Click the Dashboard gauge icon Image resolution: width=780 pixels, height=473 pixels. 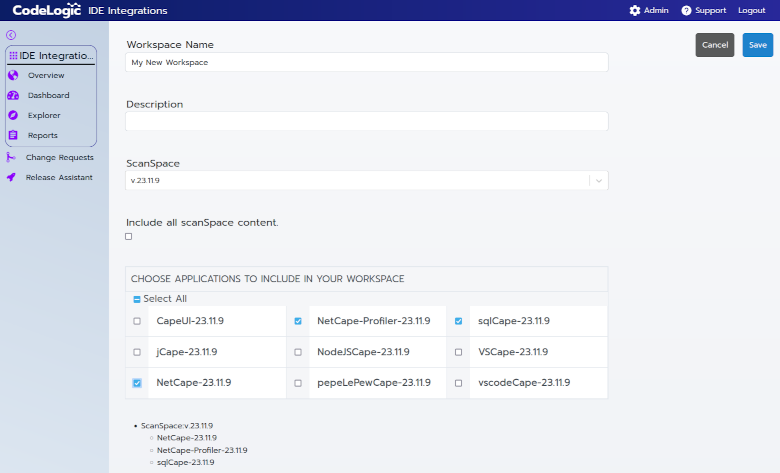click(x=13, y=95)
